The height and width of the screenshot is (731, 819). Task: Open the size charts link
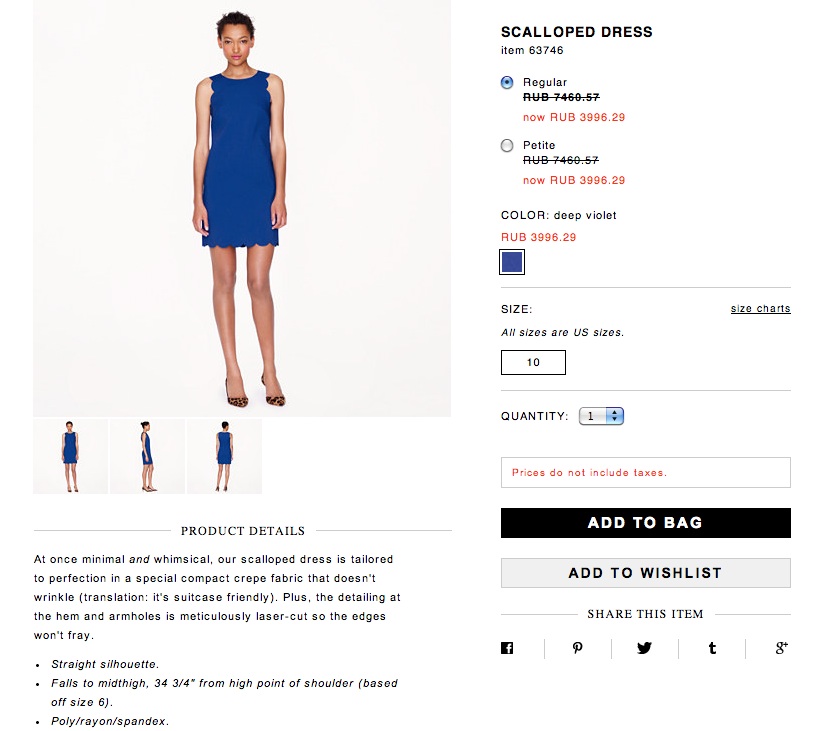760,309
